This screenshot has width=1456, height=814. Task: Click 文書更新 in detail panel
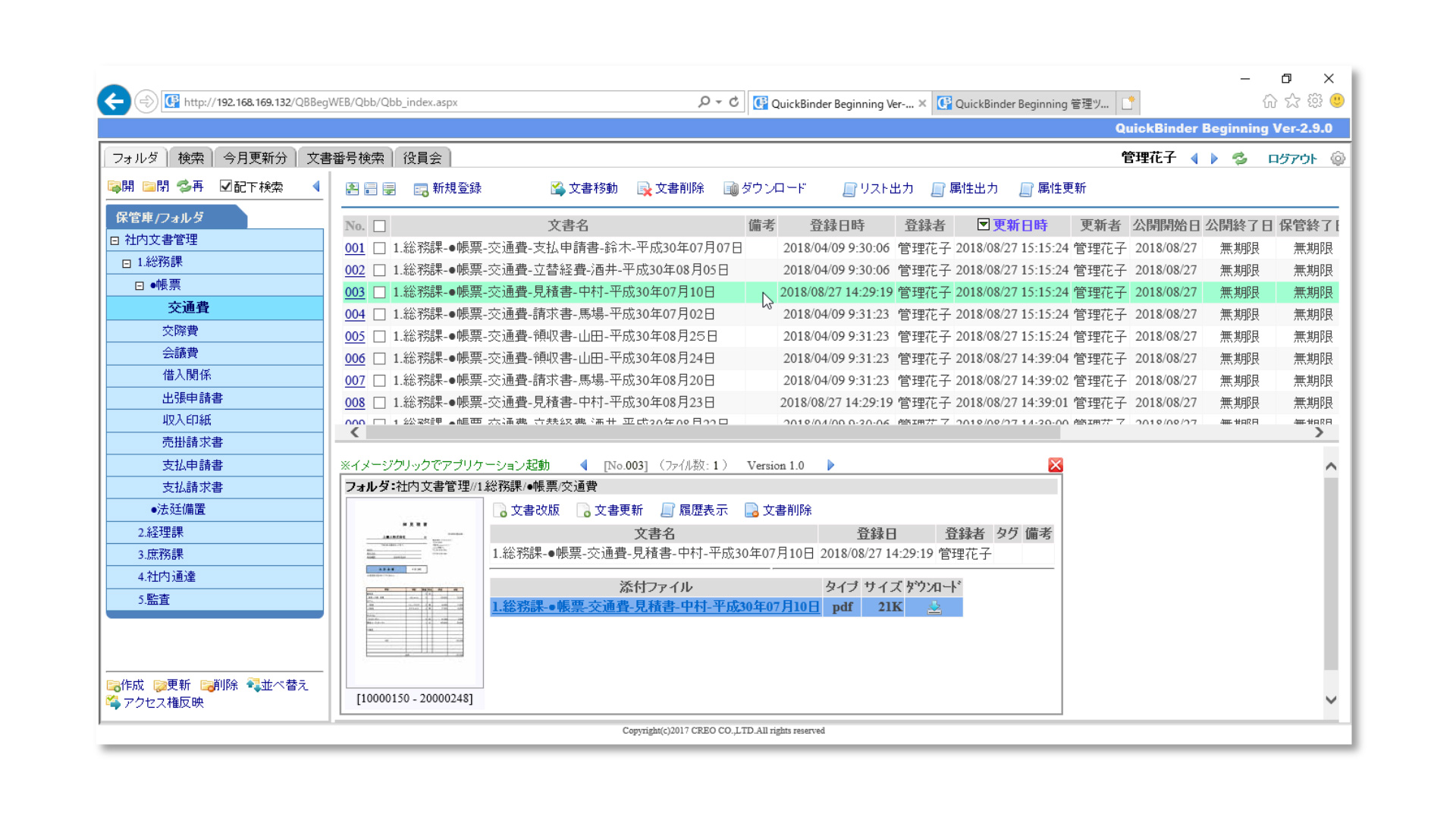click(610, 511)
